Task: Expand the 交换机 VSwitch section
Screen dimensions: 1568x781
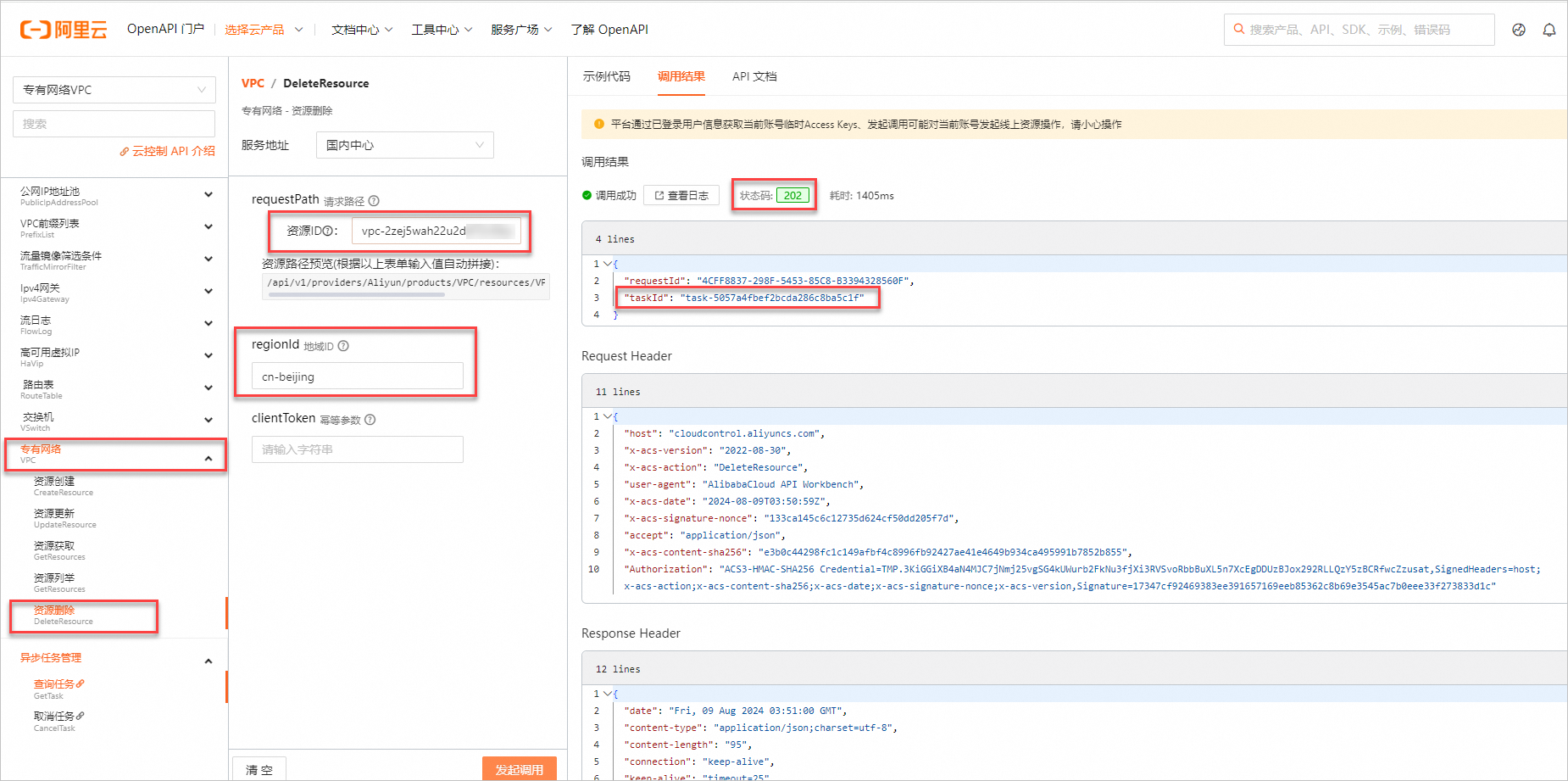Action: tap(209, 421)
